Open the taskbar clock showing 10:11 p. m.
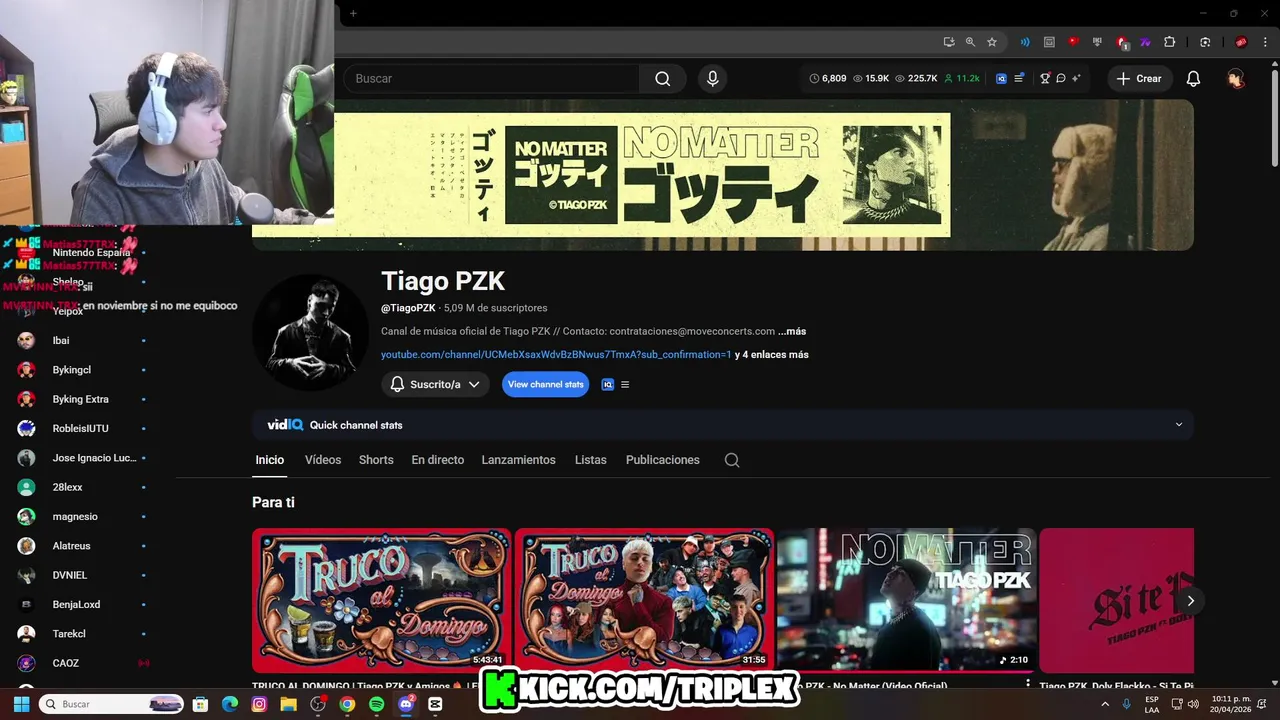The image size is (1280, 720). coord(1230,704)
